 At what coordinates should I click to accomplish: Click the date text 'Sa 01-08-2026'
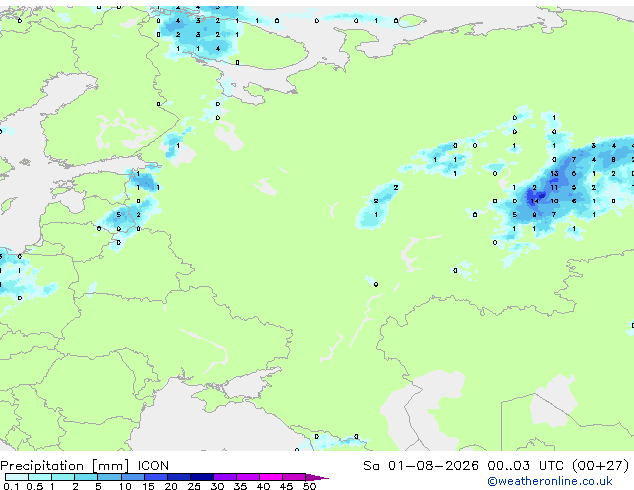click(421, 466)
